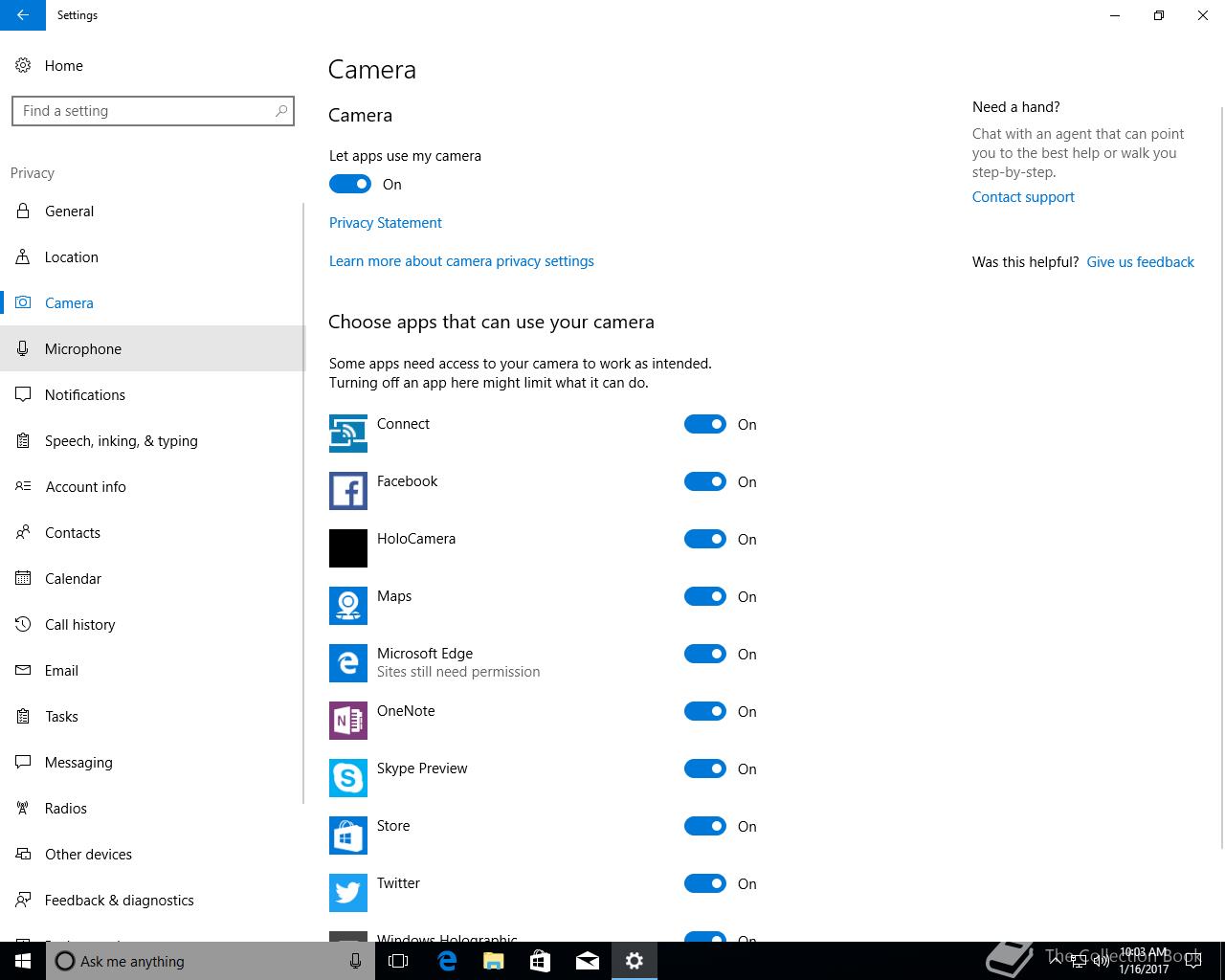
Task: Click the Connect app icon
Action: (348, 434)
